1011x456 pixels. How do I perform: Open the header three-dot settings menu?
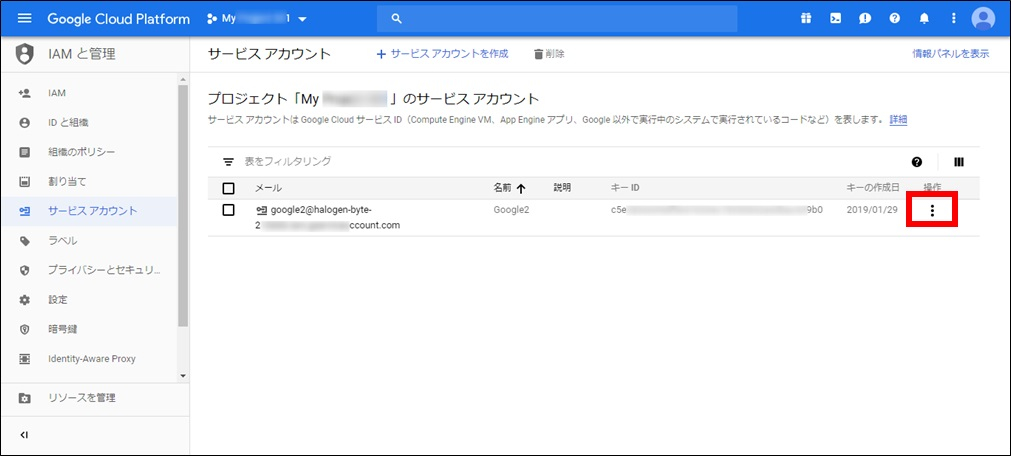(954, 19)
